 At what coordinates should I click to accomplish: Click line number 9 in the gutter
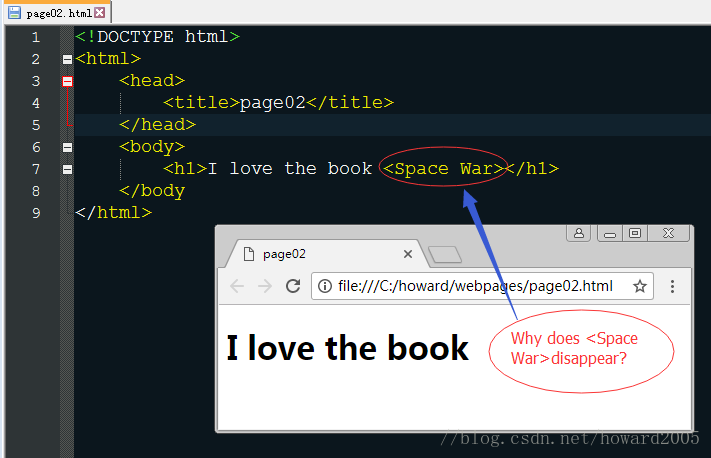(36, 213)
